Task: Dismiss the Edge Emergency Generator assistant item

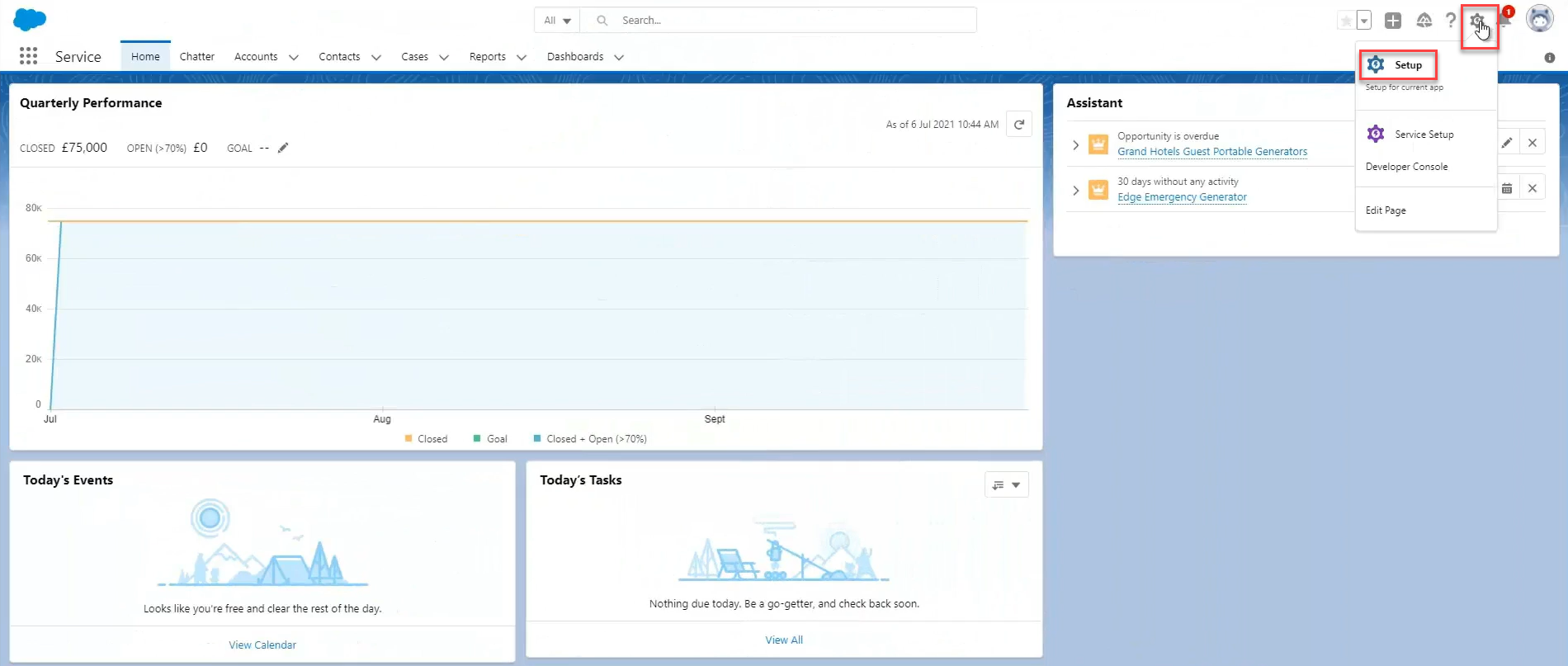Action: [x=1533, y=188]
